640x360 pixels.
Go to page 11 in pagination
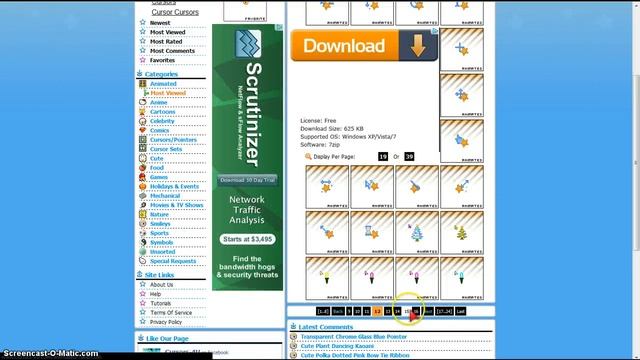point(367,311)
